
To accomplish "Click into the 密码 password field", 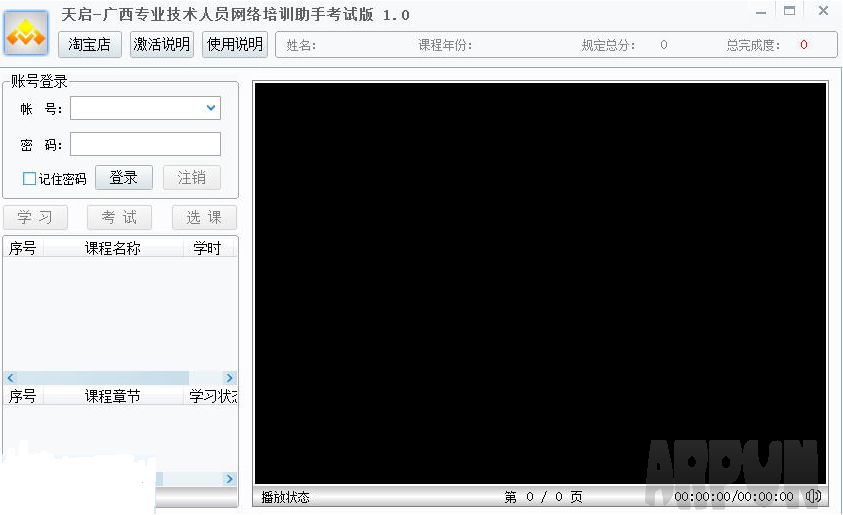I will [x=145, y=144].
